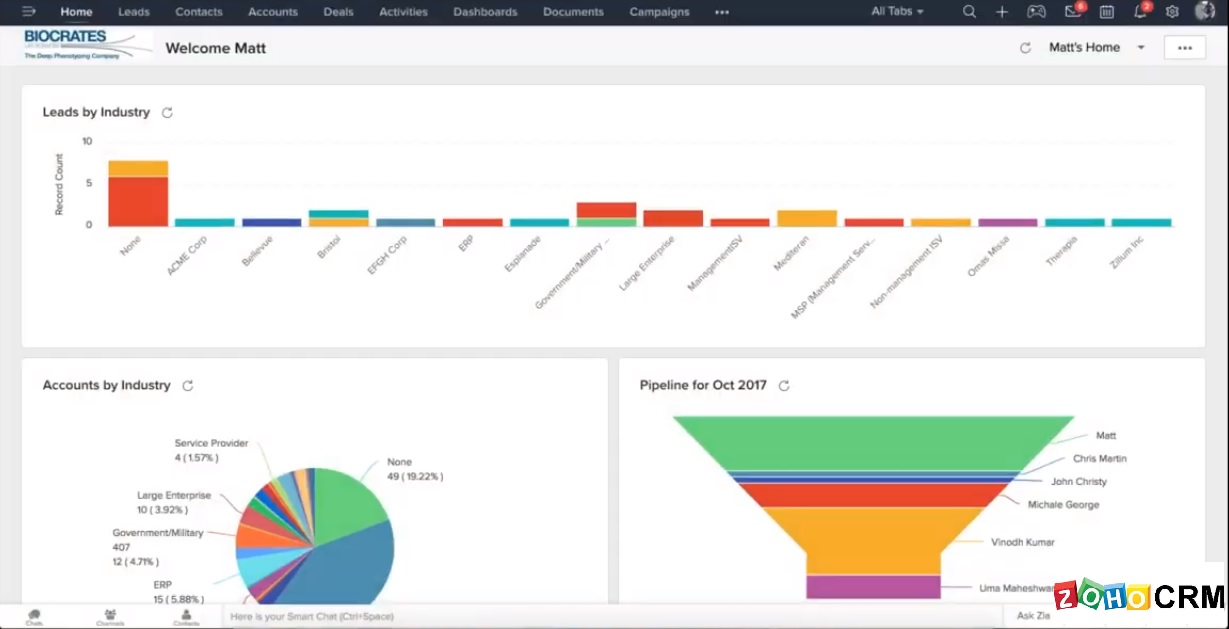Screen dimensions: 1229x629
Task: Open the Matt's Home dropdown
Action: (x=1096, y=46)
